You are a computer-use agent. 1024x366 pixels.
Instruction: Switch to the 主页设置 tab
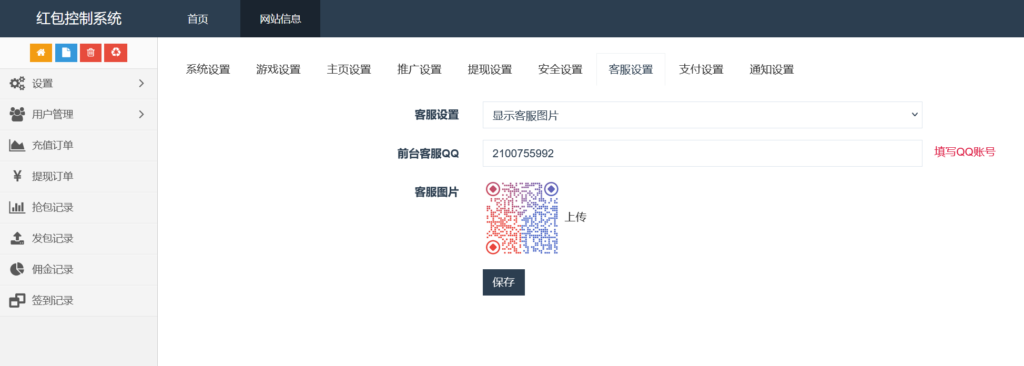click(x=349, y=70)
